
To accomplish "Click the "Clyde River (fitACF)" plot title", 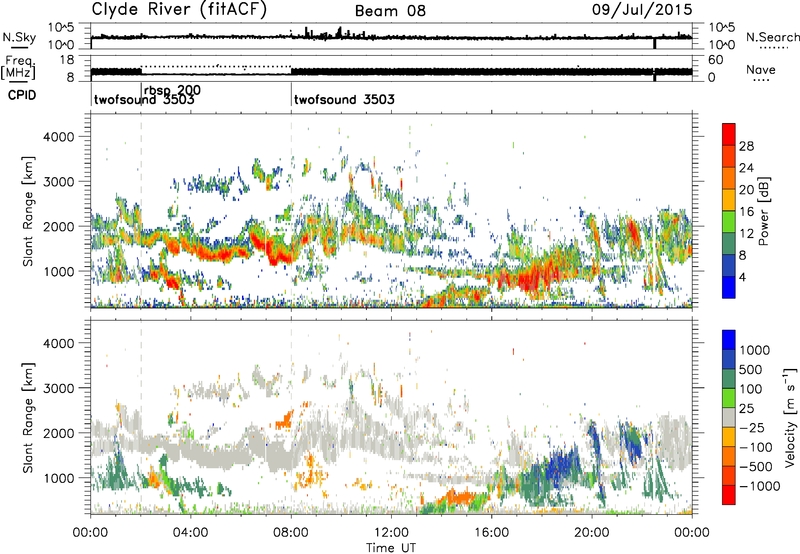I will click(x=179, y=9).
